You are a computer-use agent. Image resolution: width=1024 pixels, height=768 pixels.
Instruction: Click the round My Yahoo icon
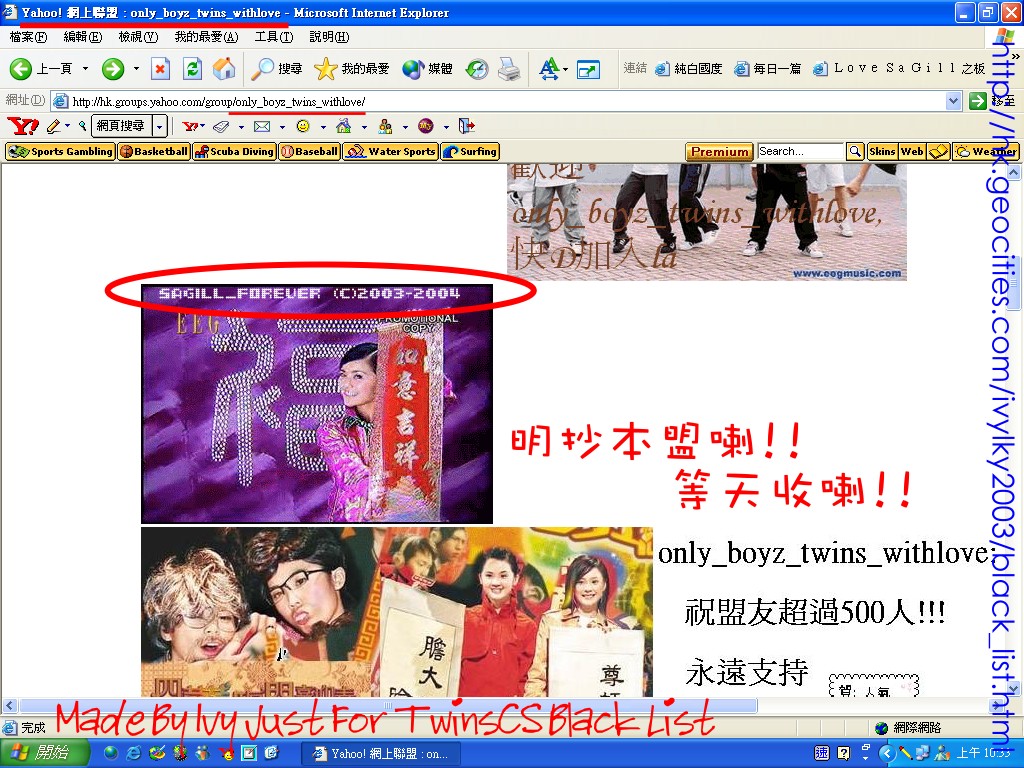[426, 125]
